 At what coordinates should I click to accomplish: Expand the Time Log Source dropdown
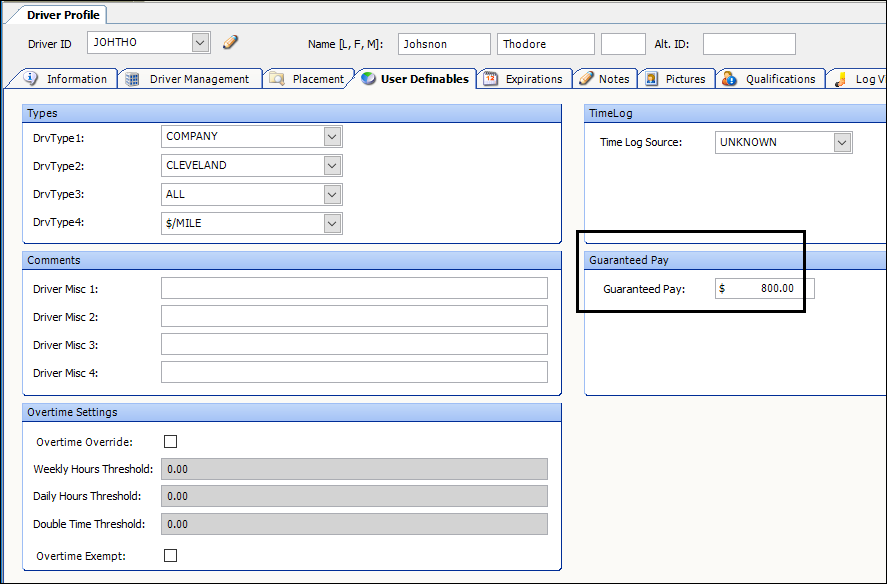[x=842, y=143]
